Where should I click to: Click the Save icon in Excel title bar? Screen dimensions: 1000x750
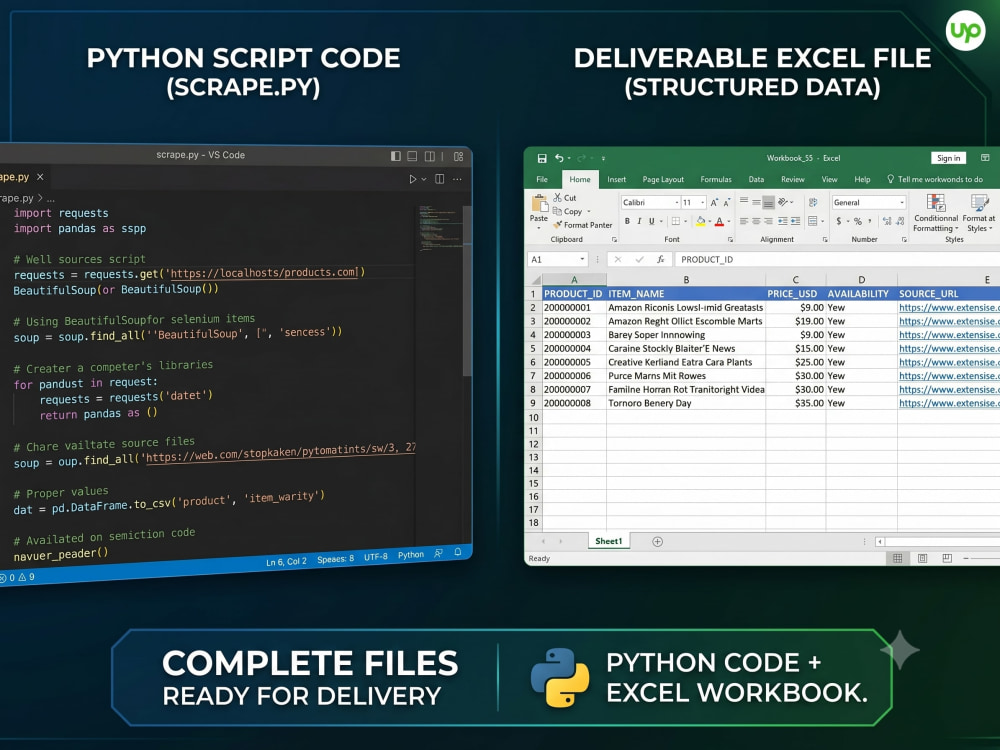541,158
